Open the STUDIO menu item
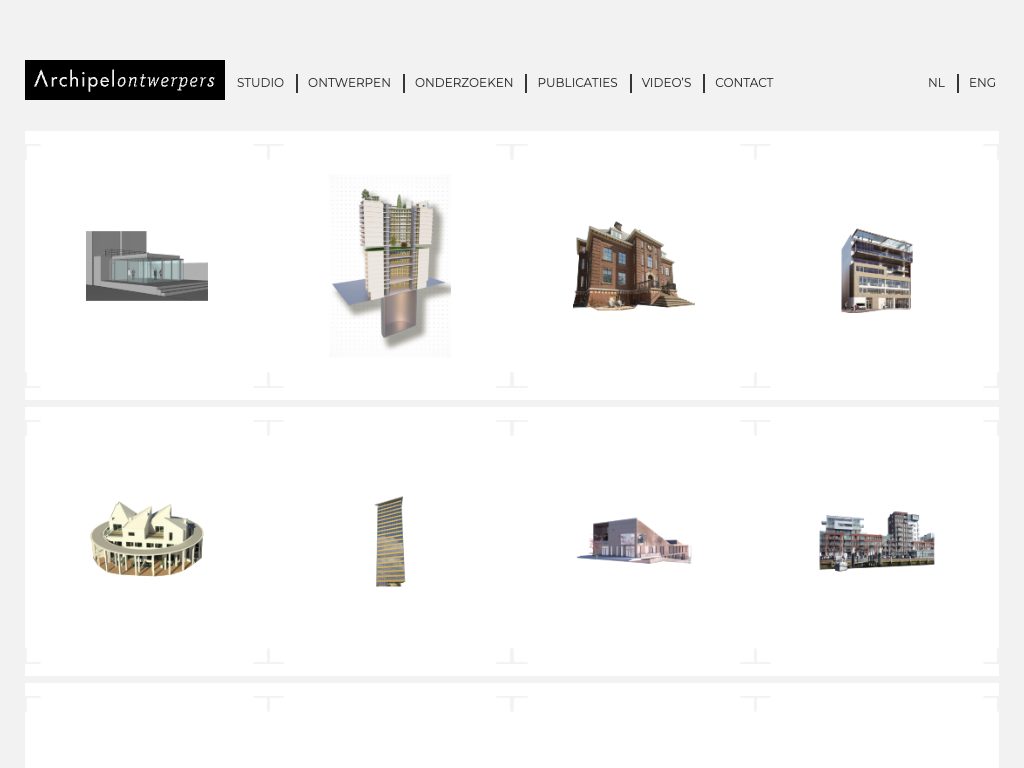Viewport: 1024px width, 768px height. tap(260, 83)
